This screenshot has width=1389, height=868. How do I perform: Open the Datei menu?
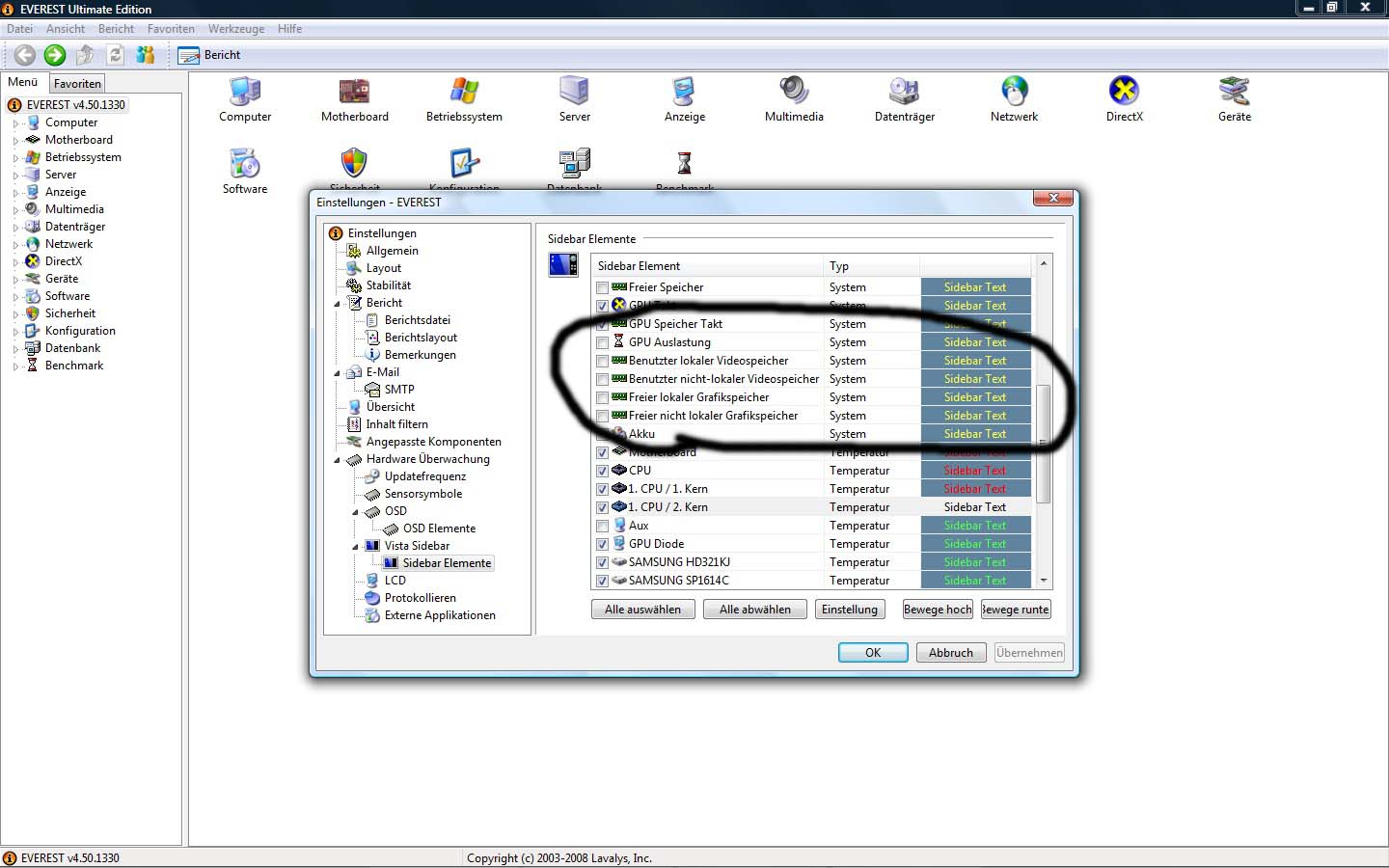19,29
